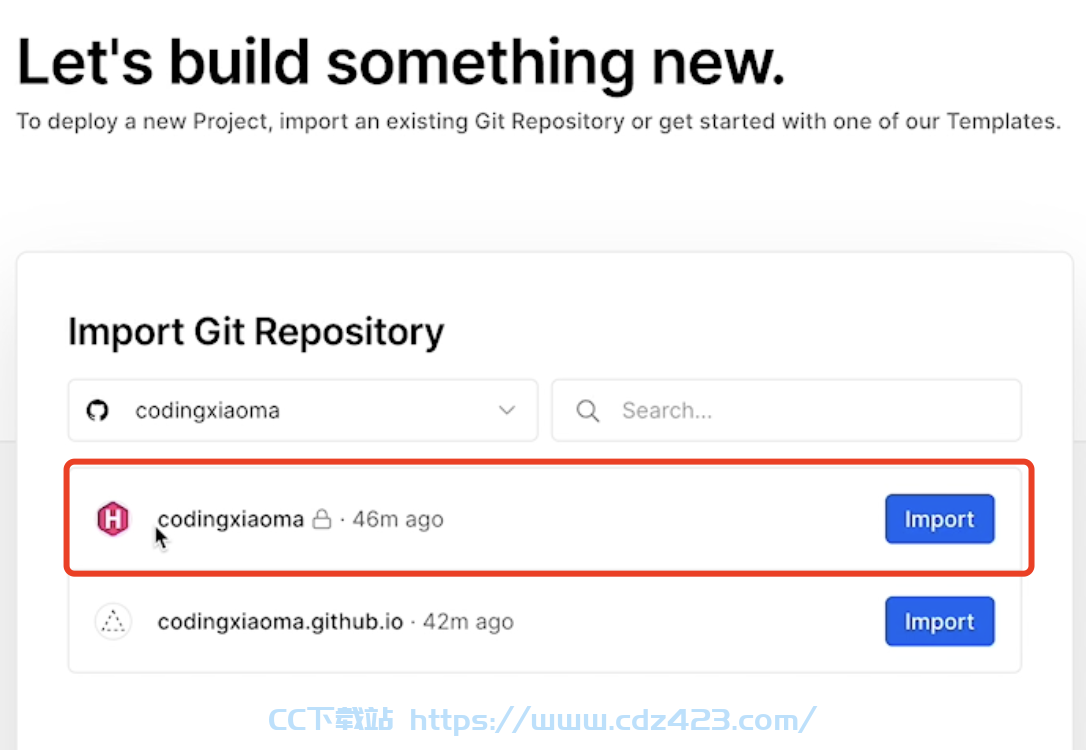Click the deploy new Project description text

coord(538,121)
